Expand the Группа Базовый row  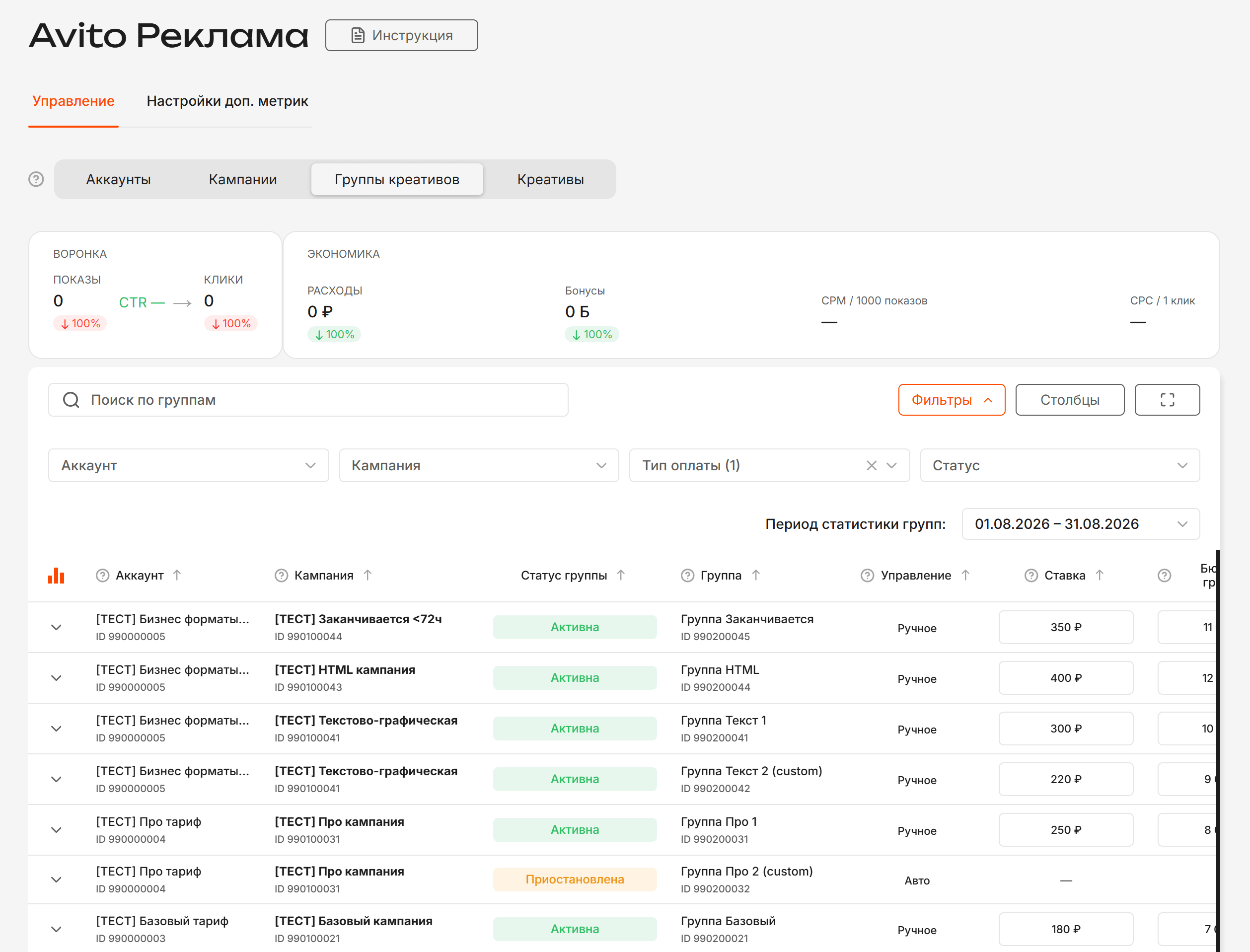(56, 929)
